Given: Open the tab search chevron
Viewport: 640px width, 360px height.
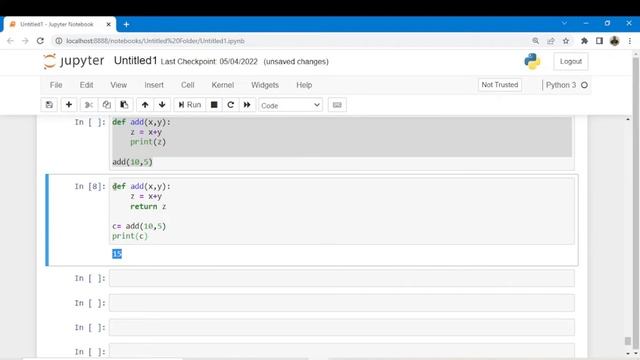Looking at the screenshot, I should (564, 23).
